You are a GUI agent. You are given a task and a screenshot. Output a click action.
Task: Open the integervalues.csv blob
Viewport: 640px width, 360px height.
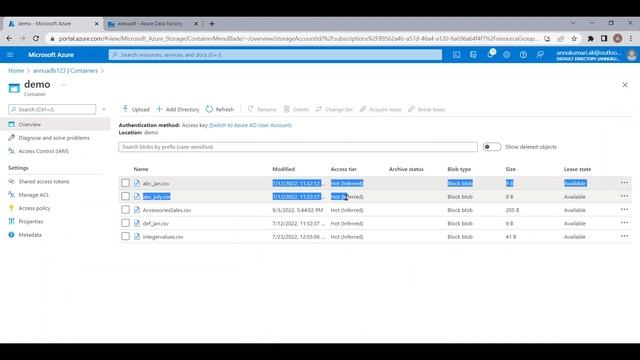click(163, 237)
